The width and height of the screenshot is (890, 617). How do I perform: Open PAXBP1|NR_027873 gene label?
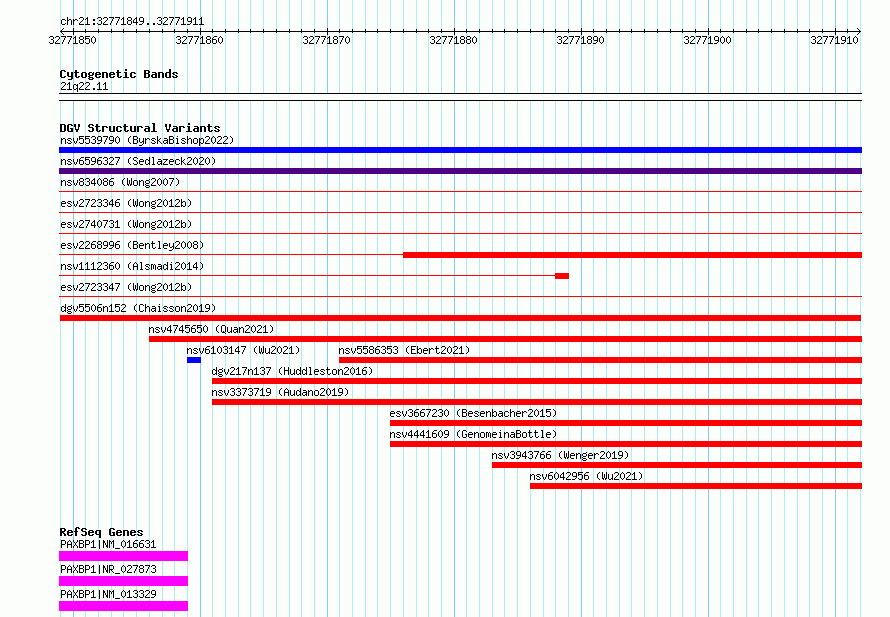(x=108, y=569)
